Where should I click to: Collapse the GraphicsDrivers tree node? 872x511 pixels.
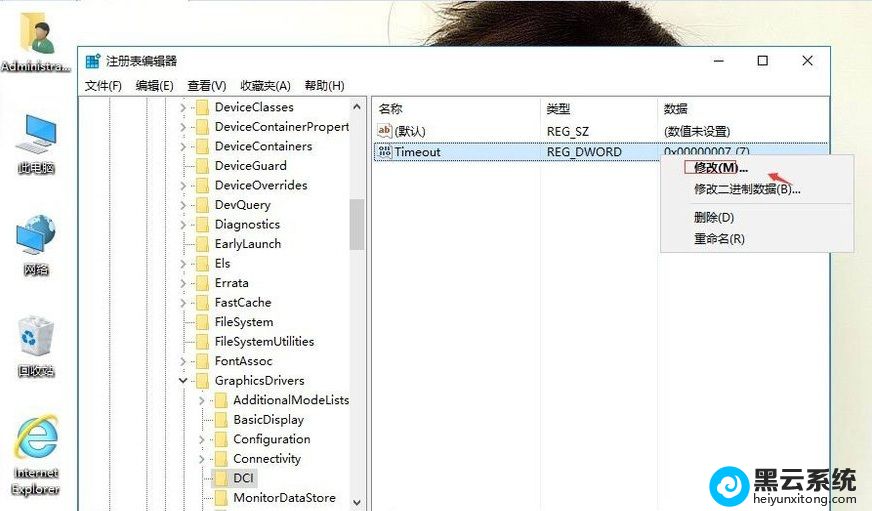[x=183, y=381]
